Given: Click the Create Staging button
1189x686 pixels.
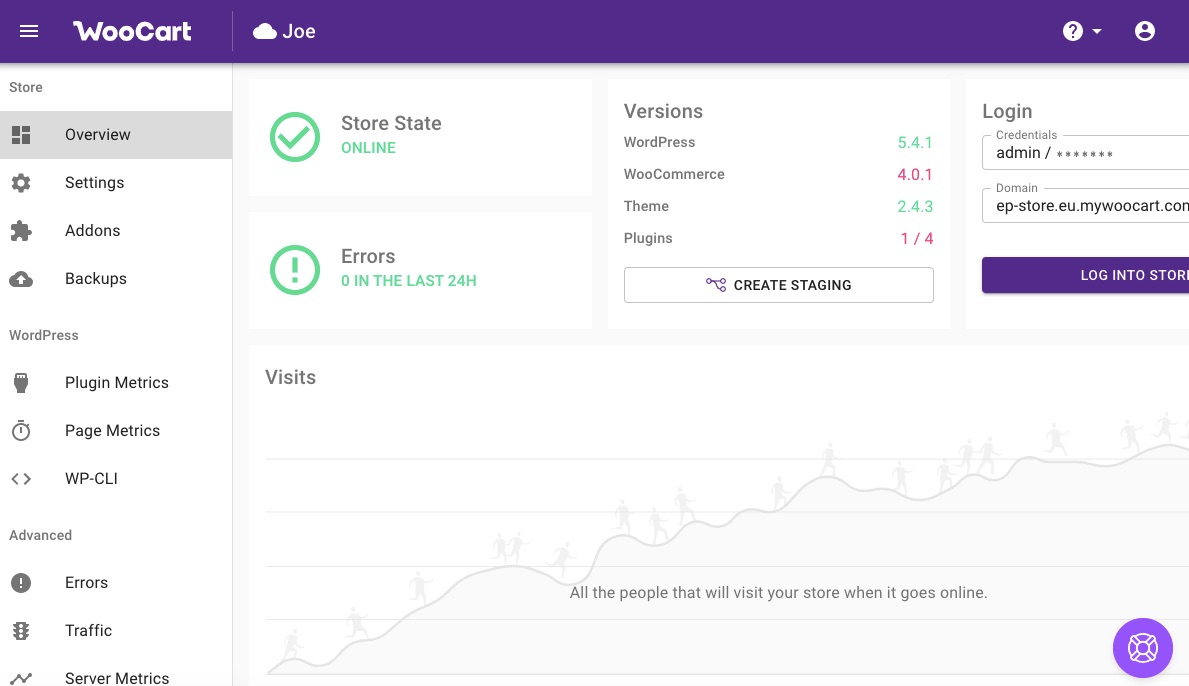Looking at the screenshot, I should (778, 285).
